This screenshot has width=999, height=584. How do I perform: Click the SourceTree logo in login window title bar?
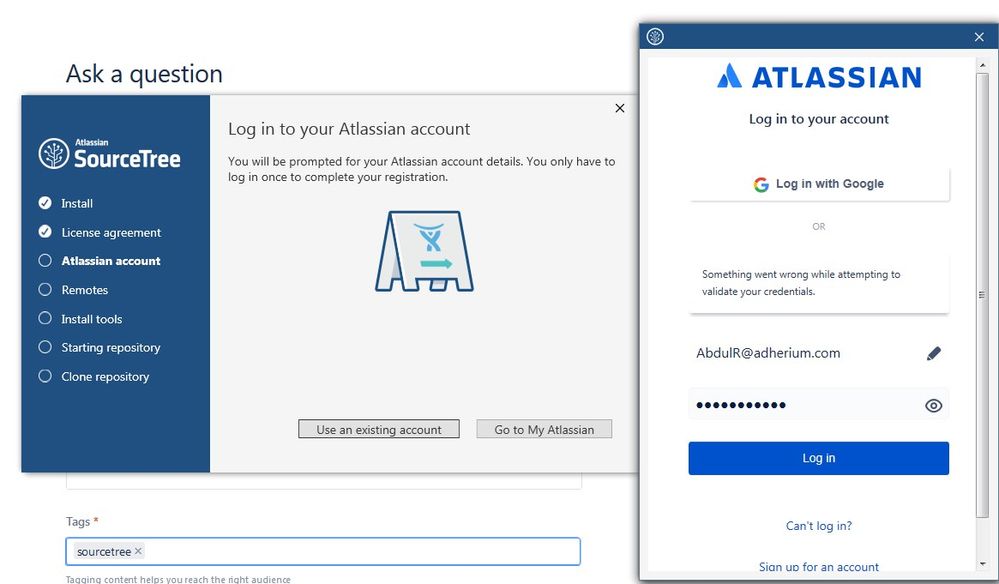pyautogui.click(x=655, y=37)
